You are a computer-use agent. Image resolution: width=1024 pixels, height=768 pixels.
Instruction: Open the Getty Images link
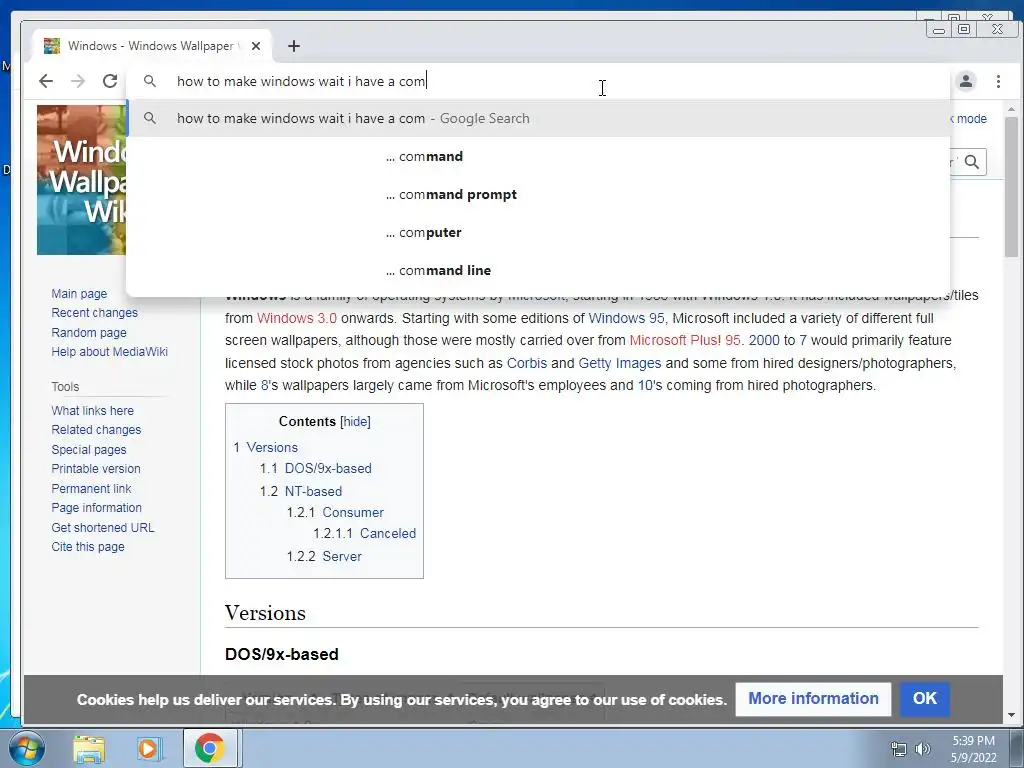[620, 363]
